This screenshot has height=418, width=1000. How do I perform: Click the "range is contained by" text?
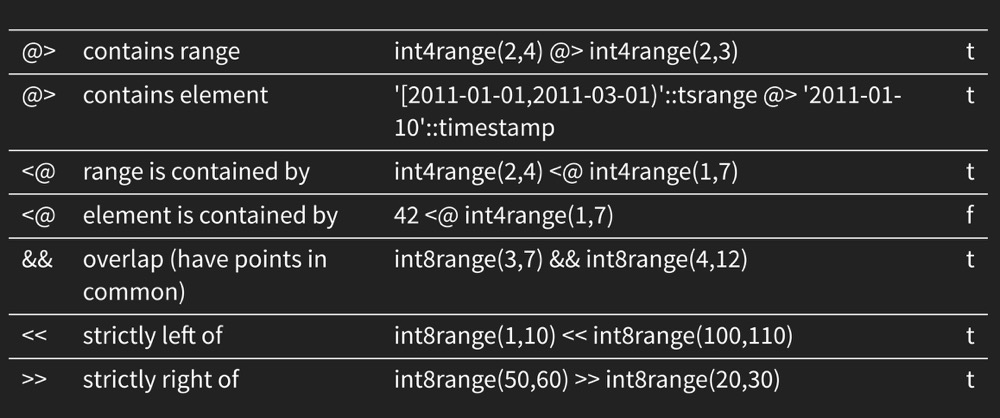tap(196, 171)
